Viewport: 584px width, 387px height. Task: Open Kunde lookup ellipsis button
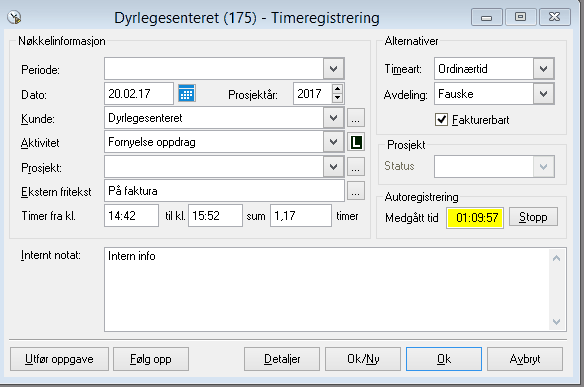(x=356, y=118)
